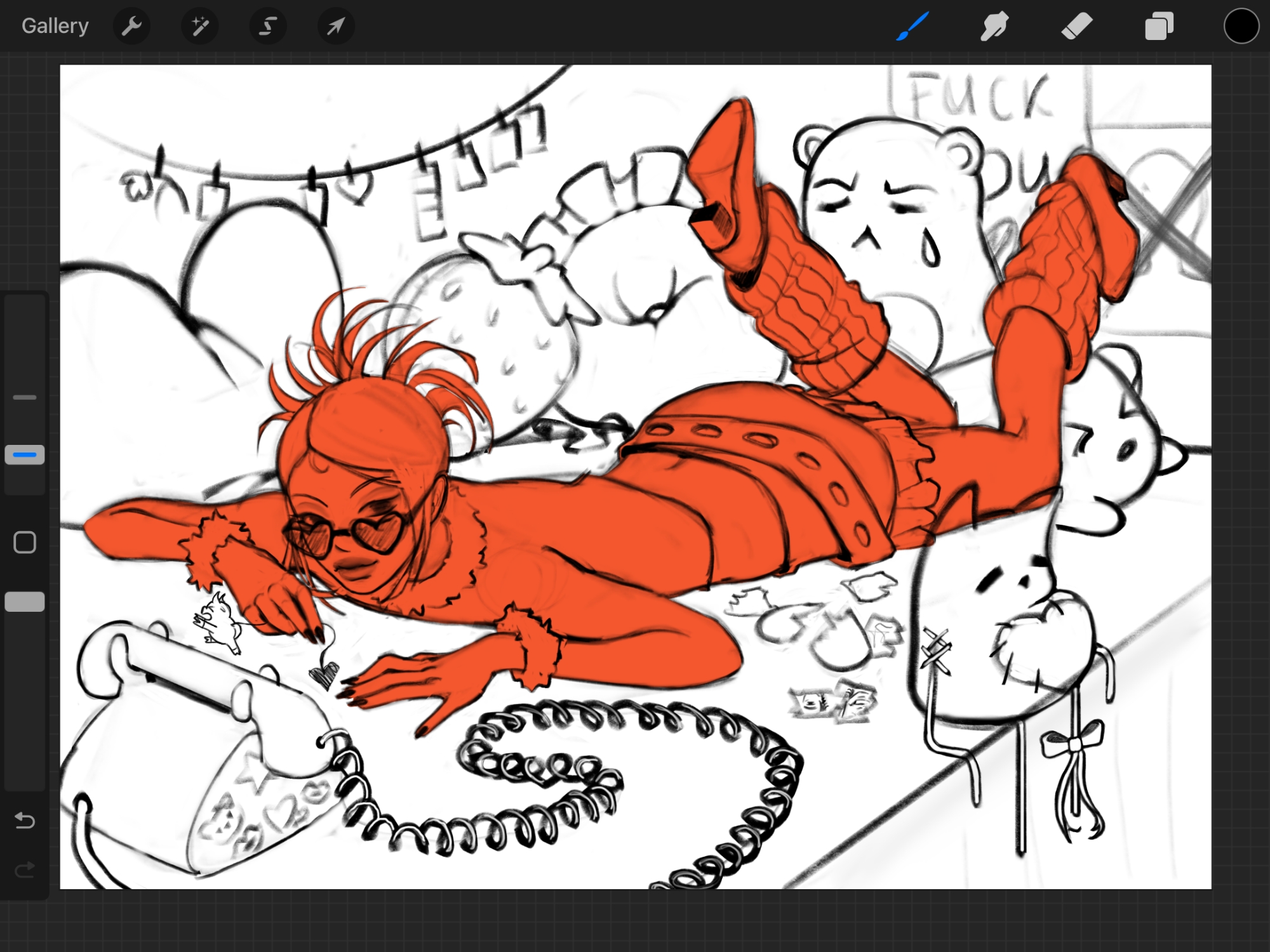Open the Gallery view
The height and width of the screenshot is (952, 1270).
55,26
